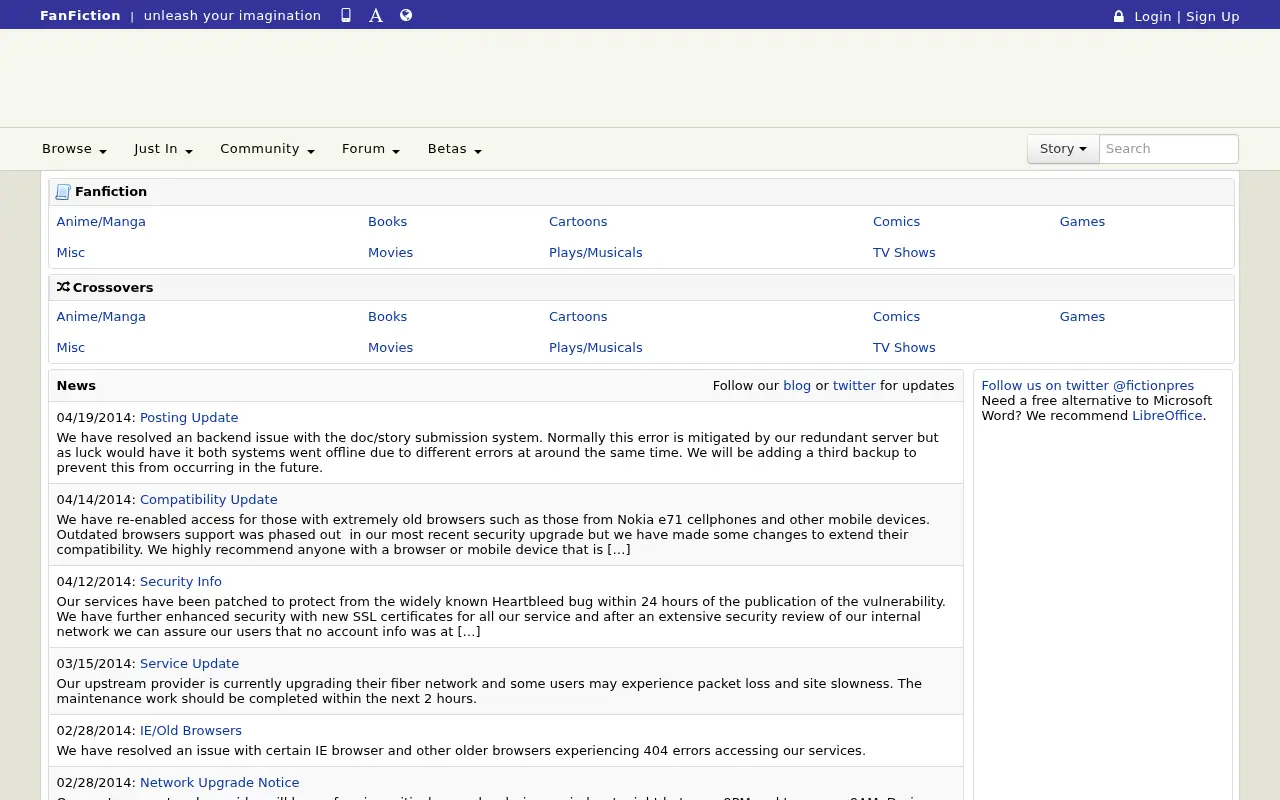Browse Crossovers Books category
Viewport: 1280px width, 800px height.
tap(387, 317)
